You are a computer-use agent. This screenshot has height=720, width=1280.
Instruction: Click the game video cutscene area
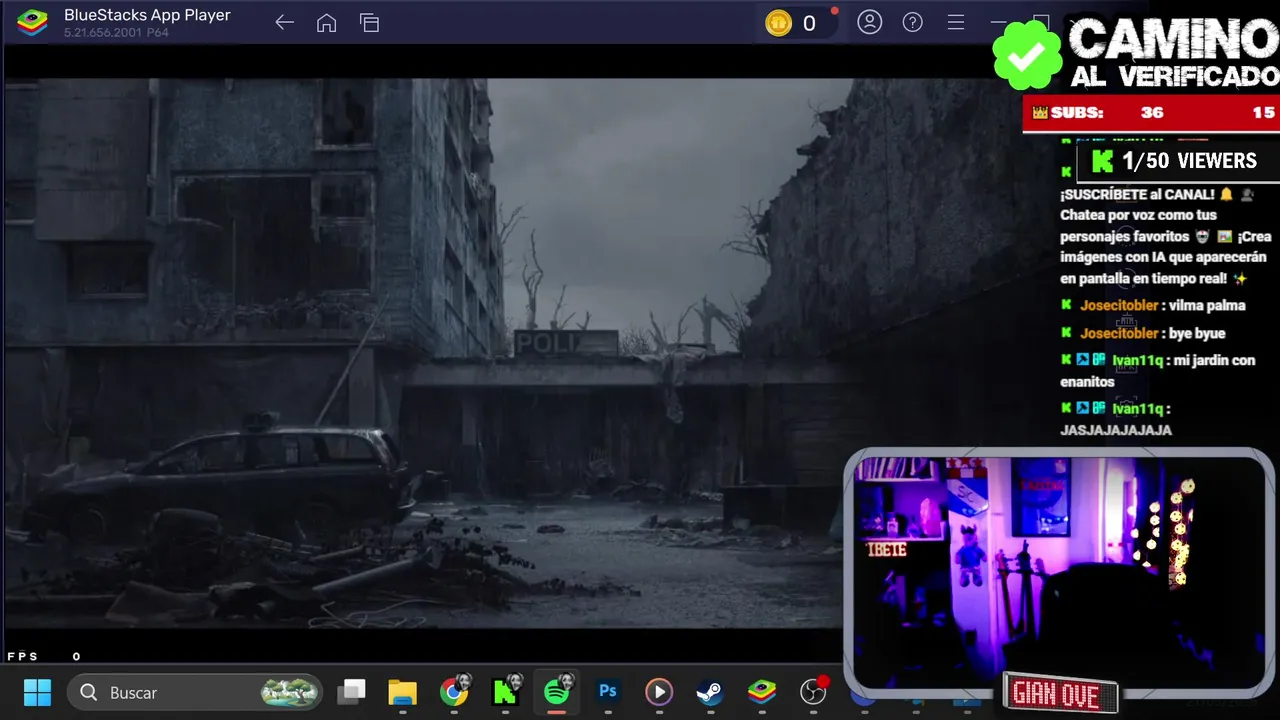(424, 353)
